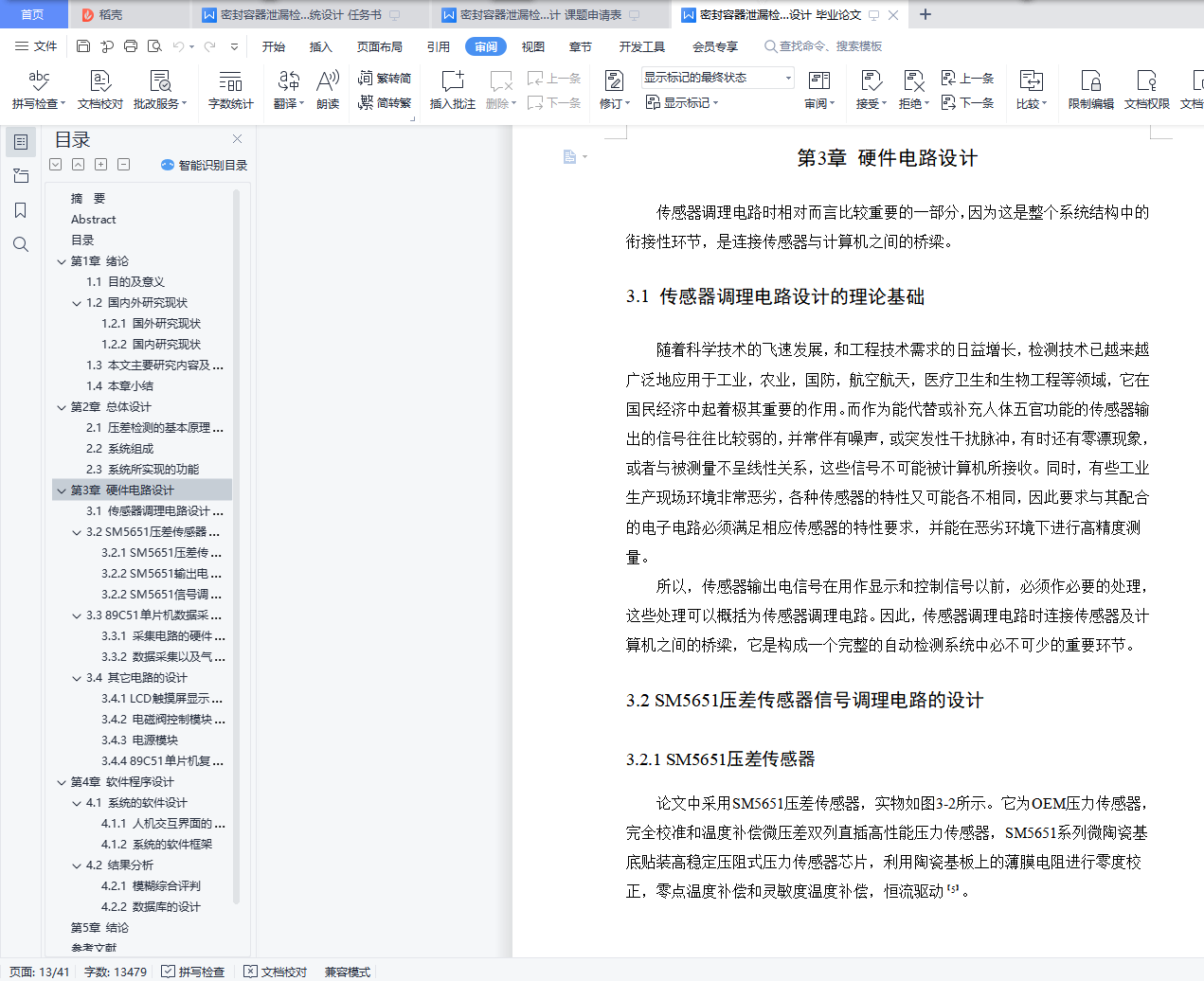Screen dimensions: 1204x981
Task: Convert text using 简转繁
Action: (x=385, y=102)
